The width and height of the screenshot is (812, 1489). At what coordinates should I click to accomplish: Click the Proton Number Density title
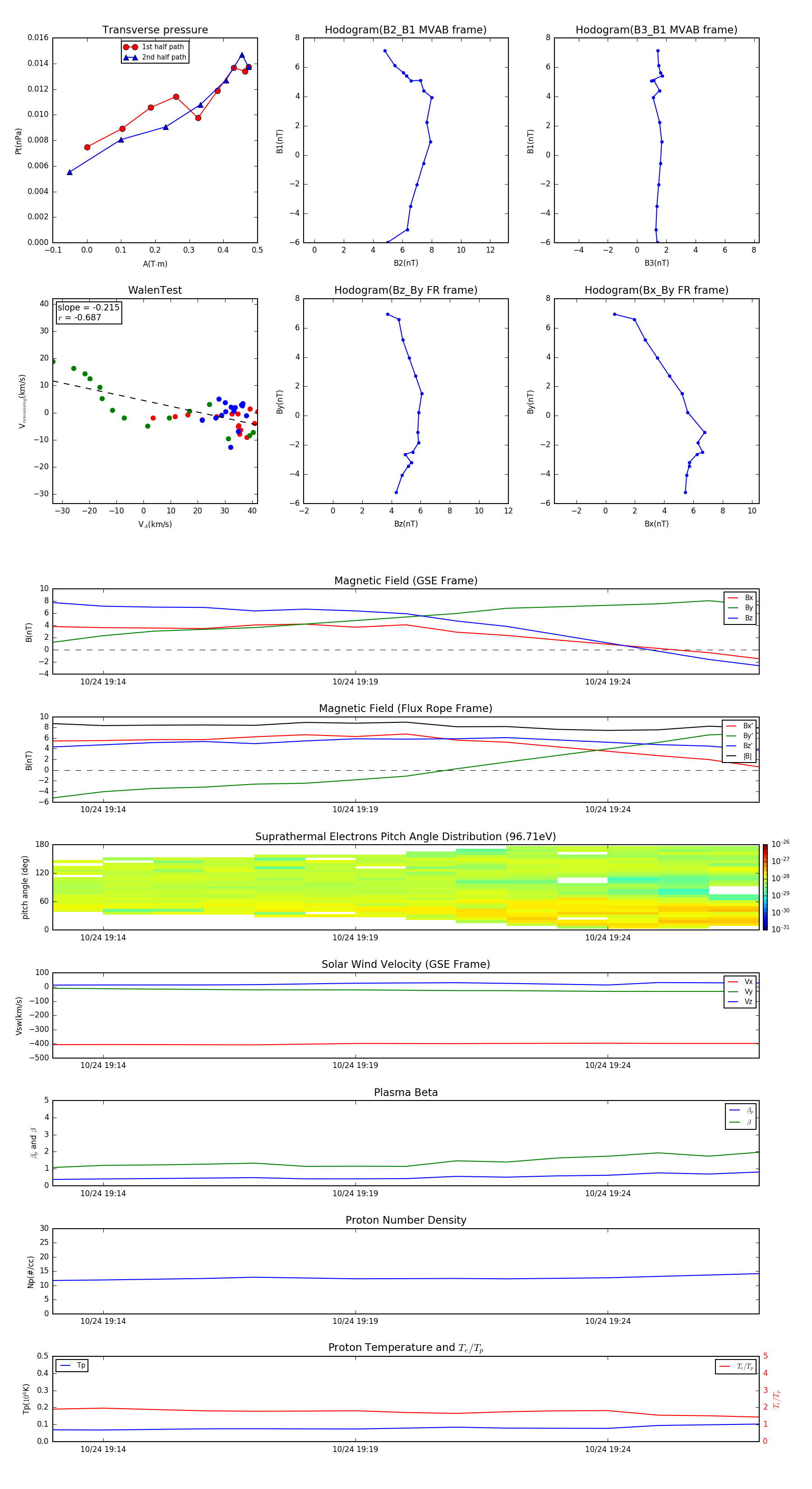click(406, 1220)
